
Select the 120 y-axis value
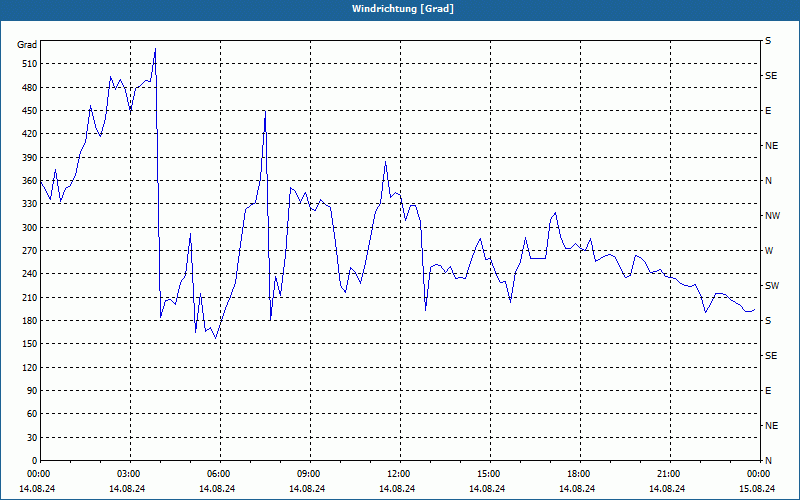pos(30,367)
